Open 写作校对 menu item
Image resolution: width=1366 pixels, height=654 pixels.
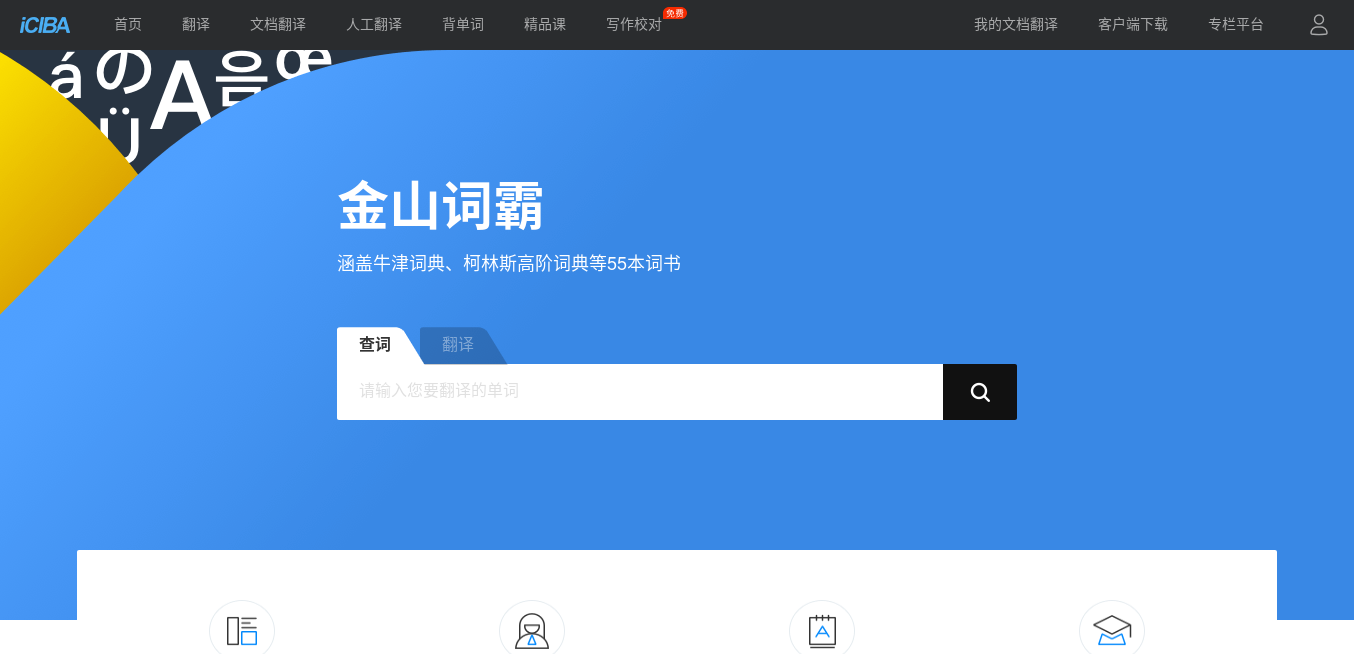pyautogui.click(x=634, y=25)
